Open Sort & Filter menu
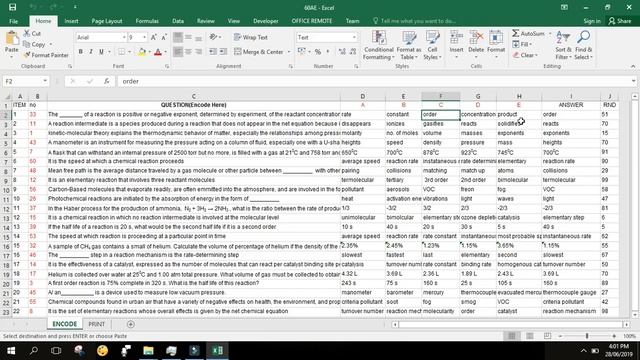 (x=563, y=45)
